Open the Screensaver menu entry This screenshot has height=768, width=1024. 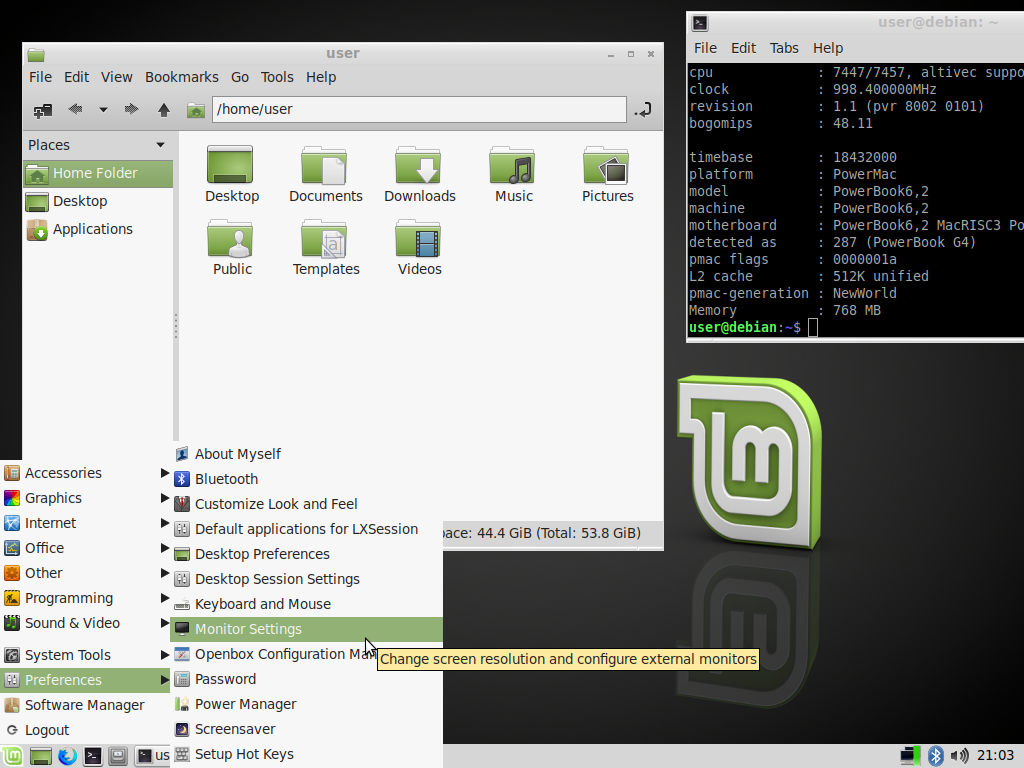tap(306, 729)
